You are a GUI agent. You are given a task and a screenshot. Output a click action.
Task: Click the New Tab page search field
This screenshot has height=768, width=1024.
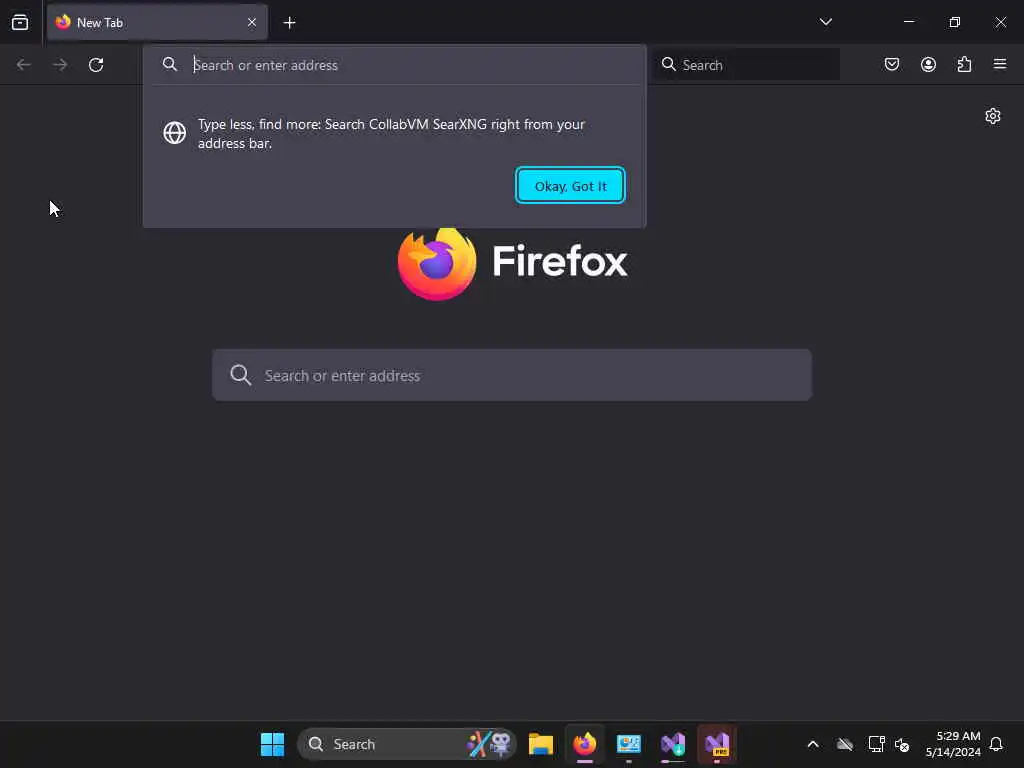[512, 375]
